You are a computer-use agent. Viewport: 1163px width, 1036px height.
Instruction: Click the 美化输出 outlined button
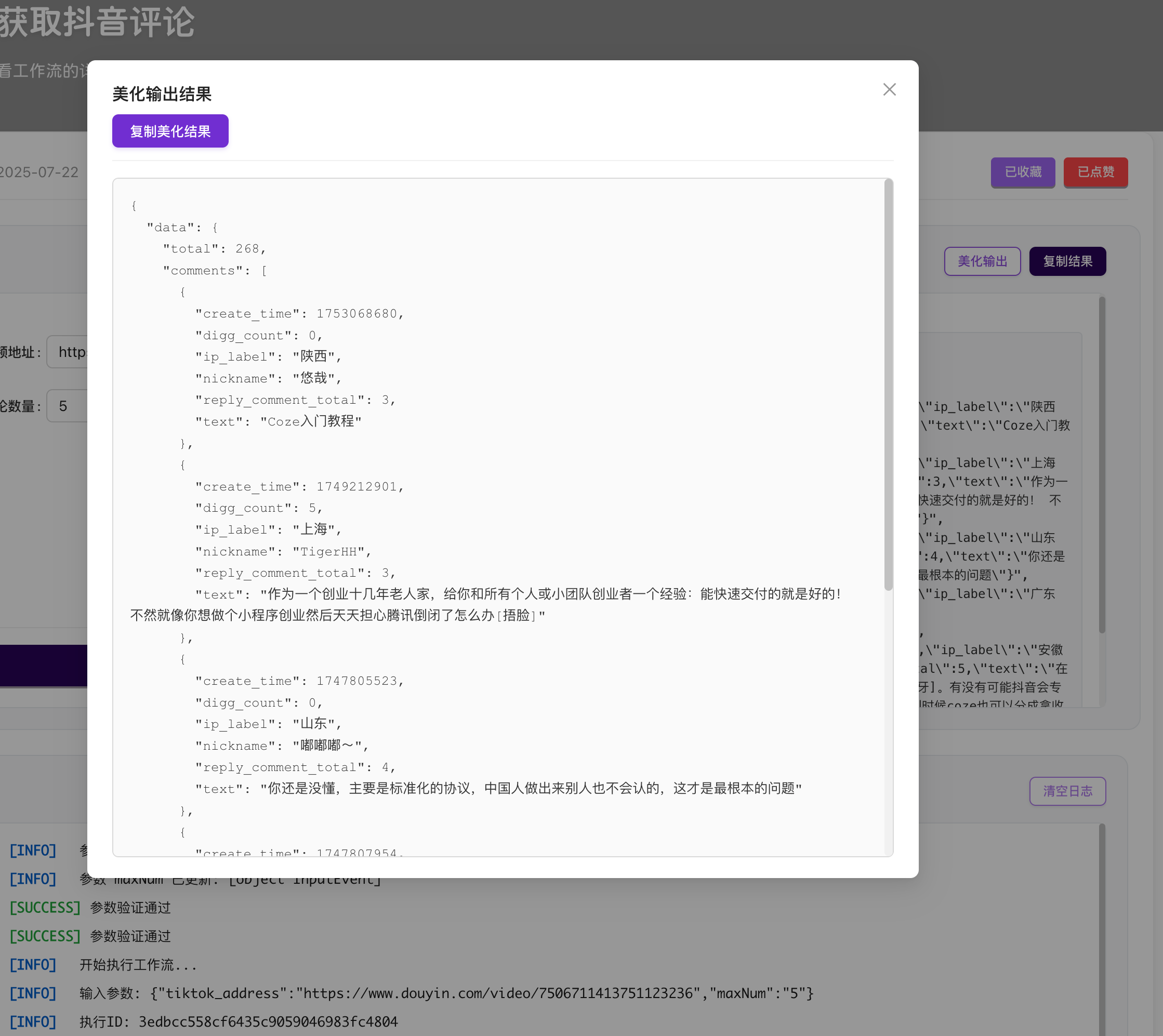[x=982, y=261]
